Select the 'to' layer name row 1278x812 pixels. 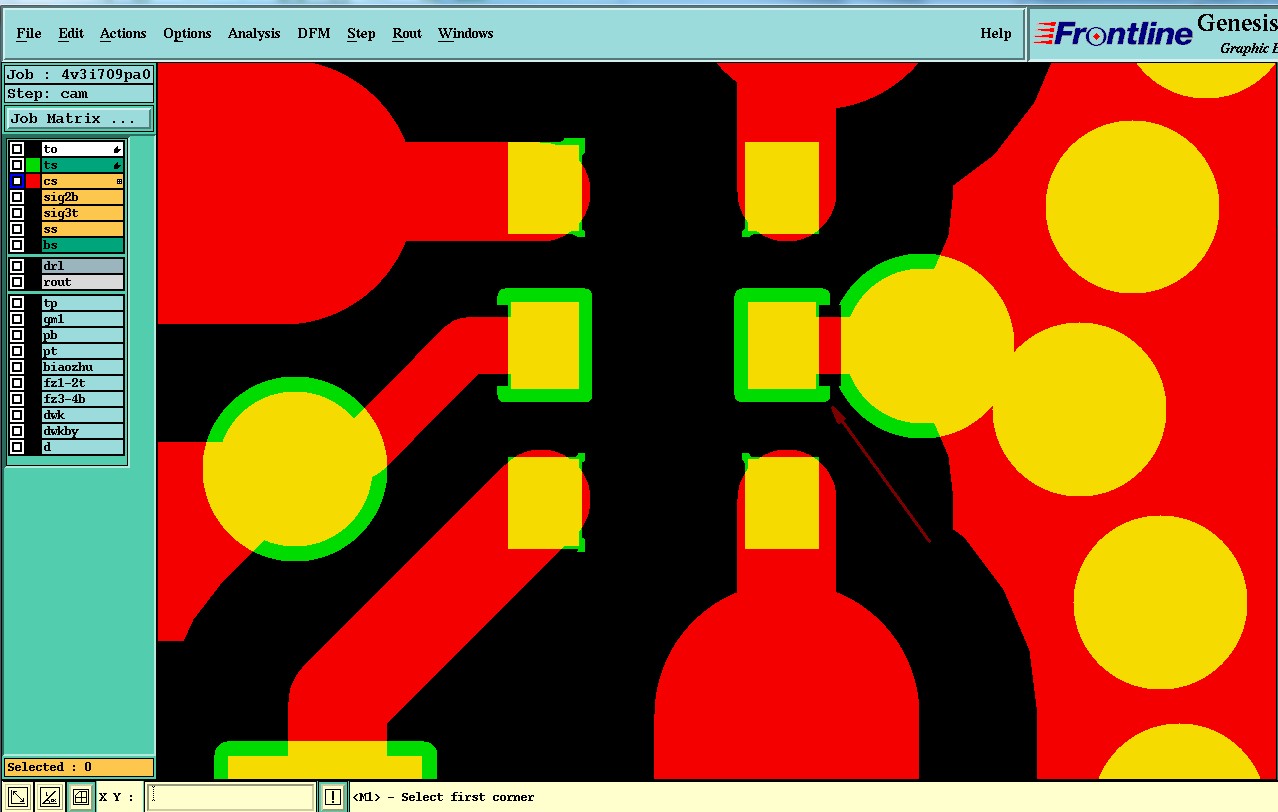point(83,149)
